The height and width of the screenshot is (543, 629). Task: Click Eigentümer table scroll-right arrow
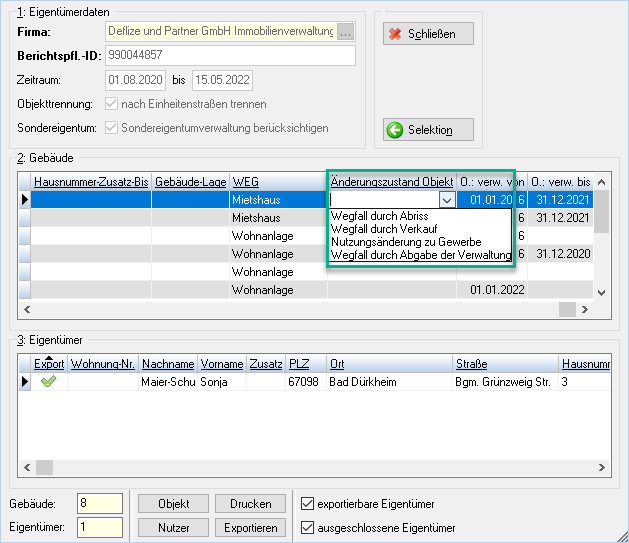601,467
